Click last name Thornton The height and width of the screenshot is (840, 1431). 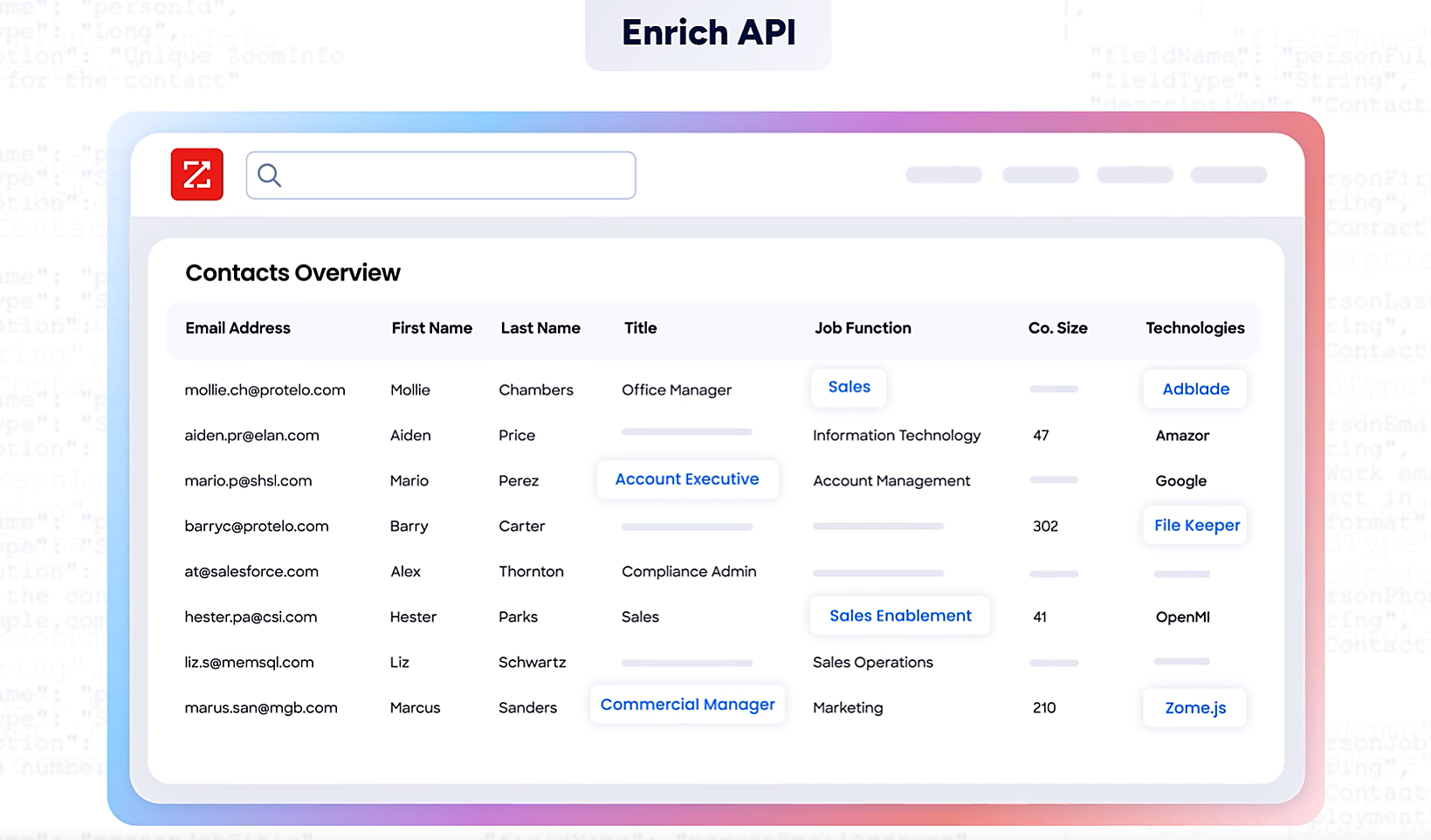(x=531, y=572)
